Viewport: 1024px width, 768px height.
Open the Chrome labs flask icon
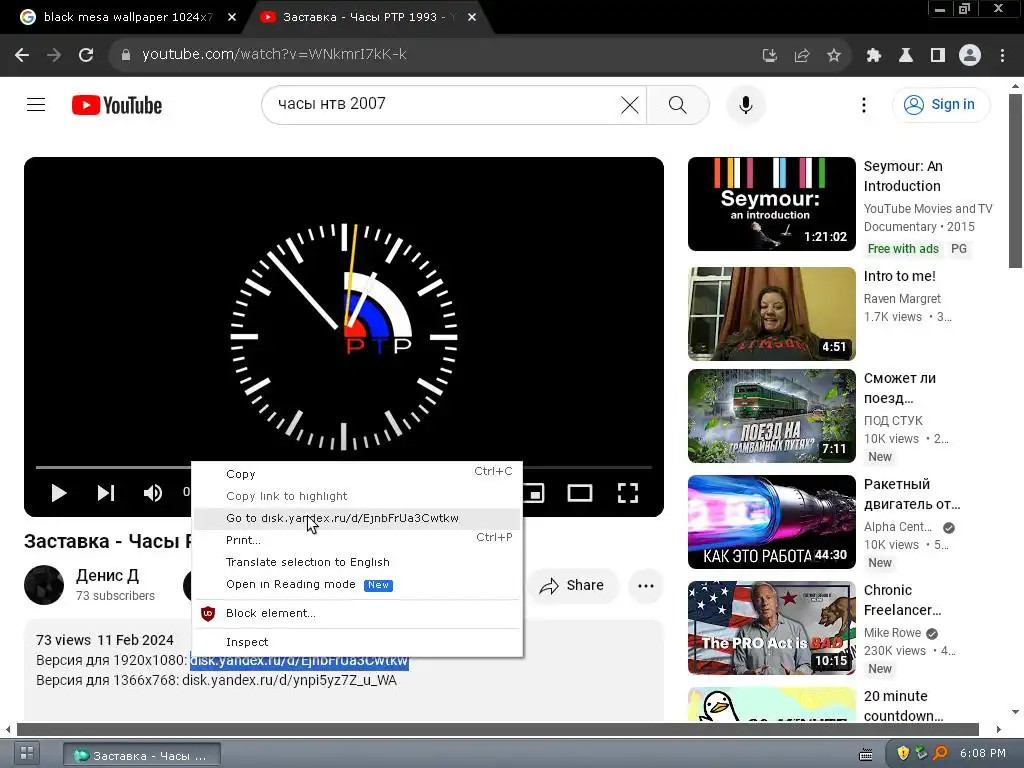(x=906, y=56)
